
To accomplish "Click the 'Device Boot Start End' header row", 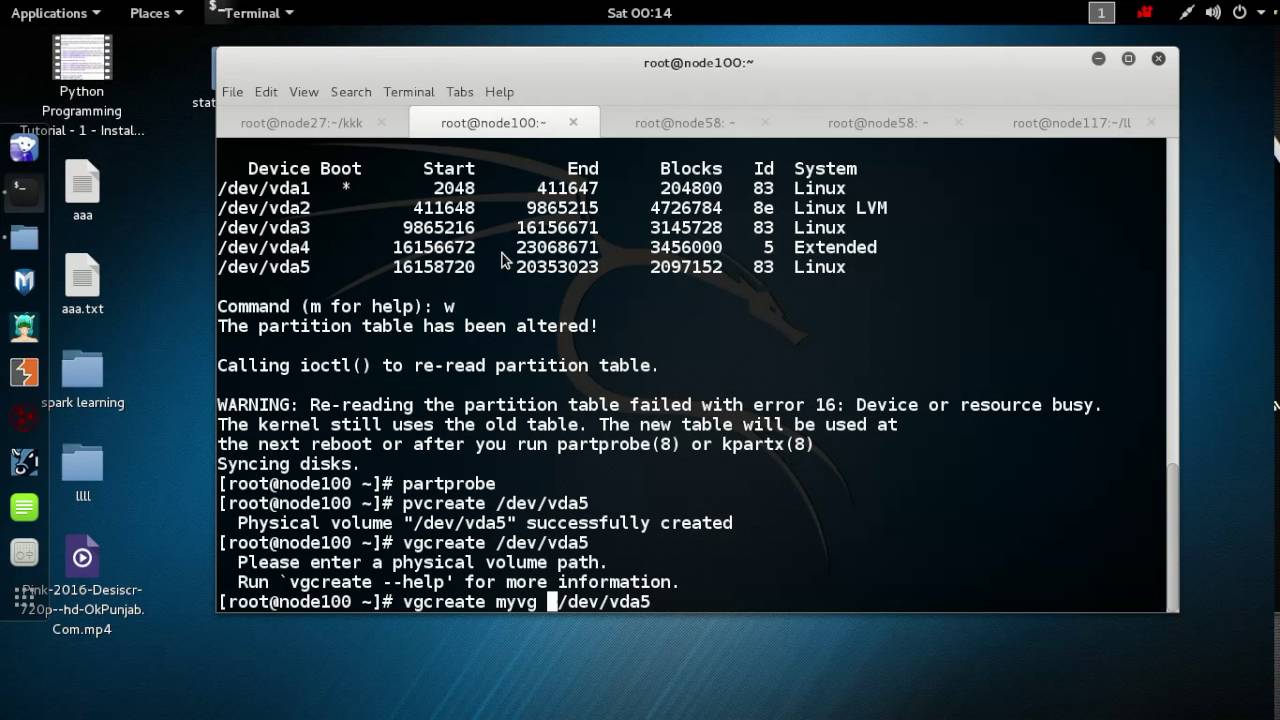I will click(x=552, y=169).
